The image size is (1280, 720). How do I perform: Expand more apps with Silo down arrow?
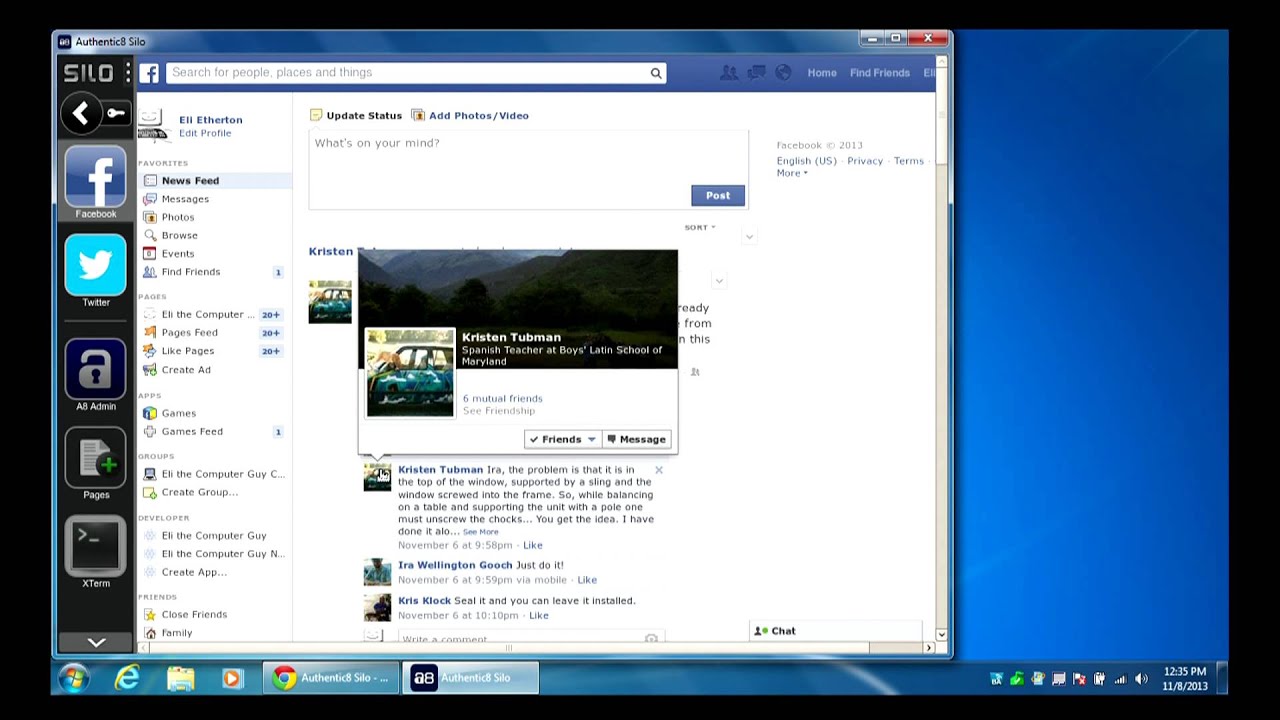click(96, 642)
